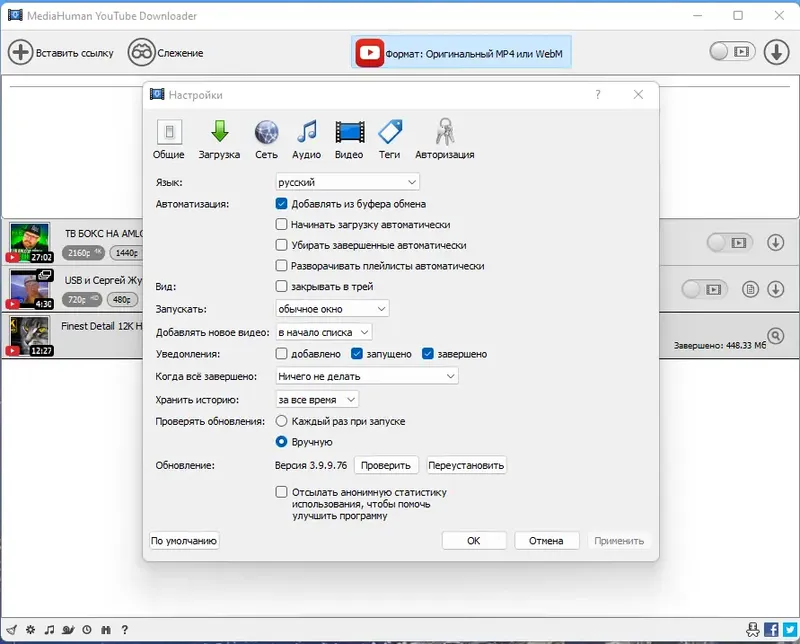Click По умолчанию defaults button

(x=184, y=540)
